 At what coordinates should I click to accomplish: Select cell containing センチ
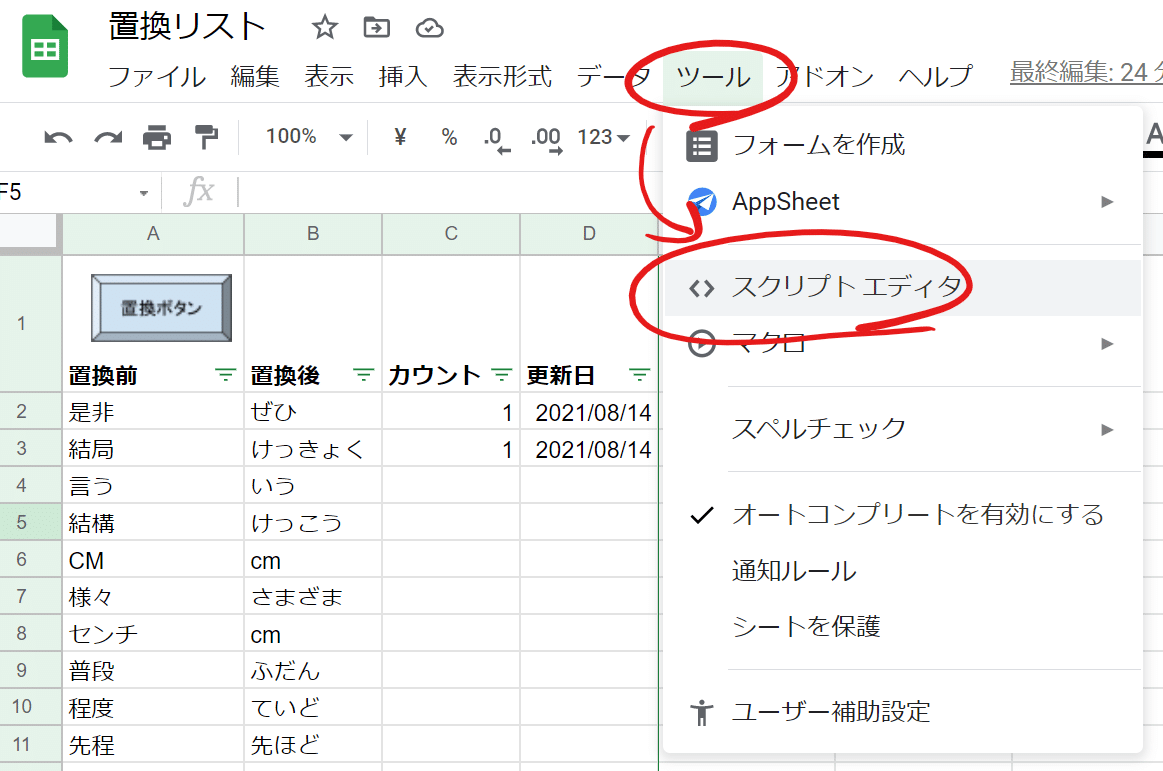click(x=153, y=634)
